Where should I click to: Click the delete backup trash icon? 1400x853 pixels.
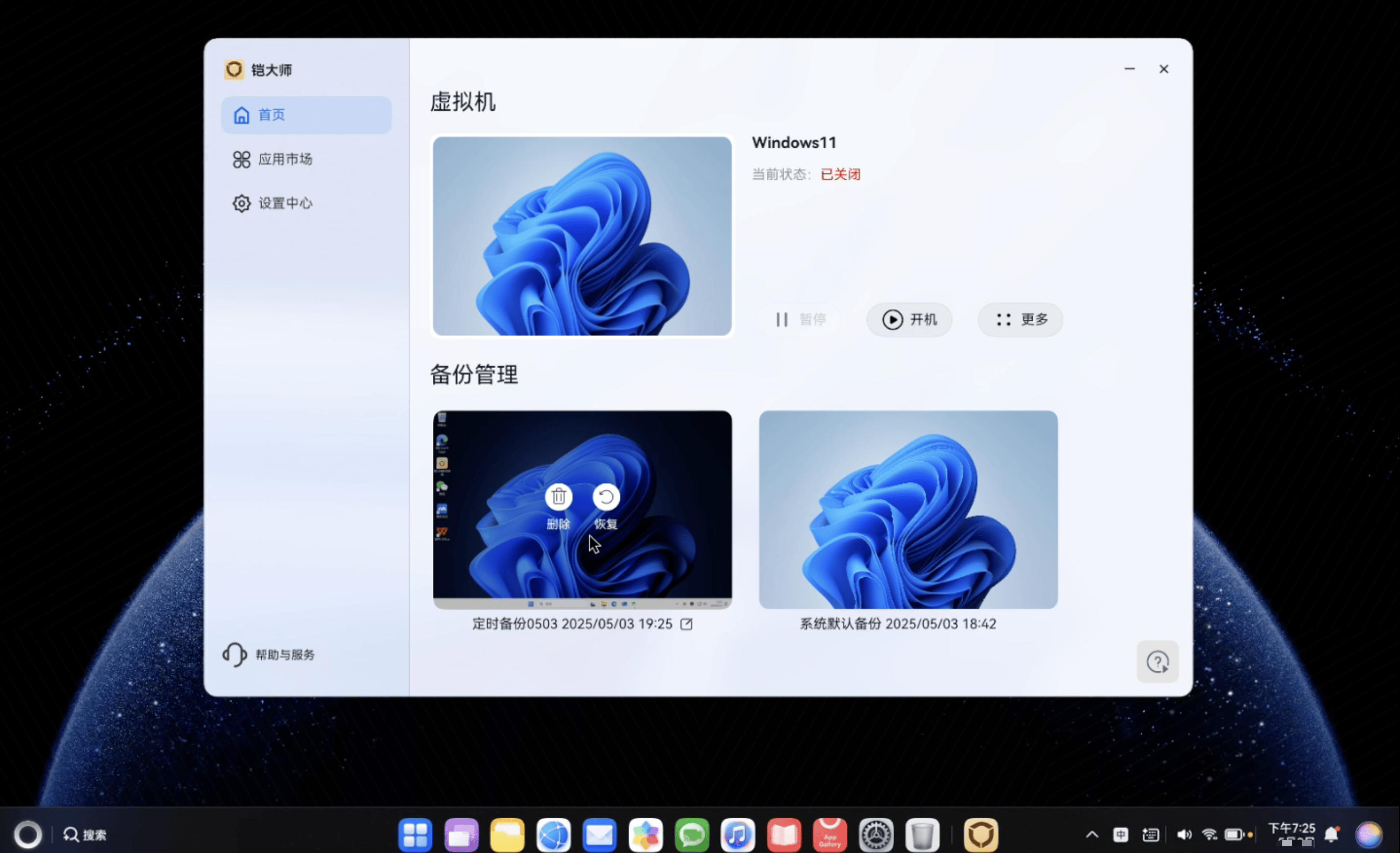pyautogui.click(x=558, y=497)
